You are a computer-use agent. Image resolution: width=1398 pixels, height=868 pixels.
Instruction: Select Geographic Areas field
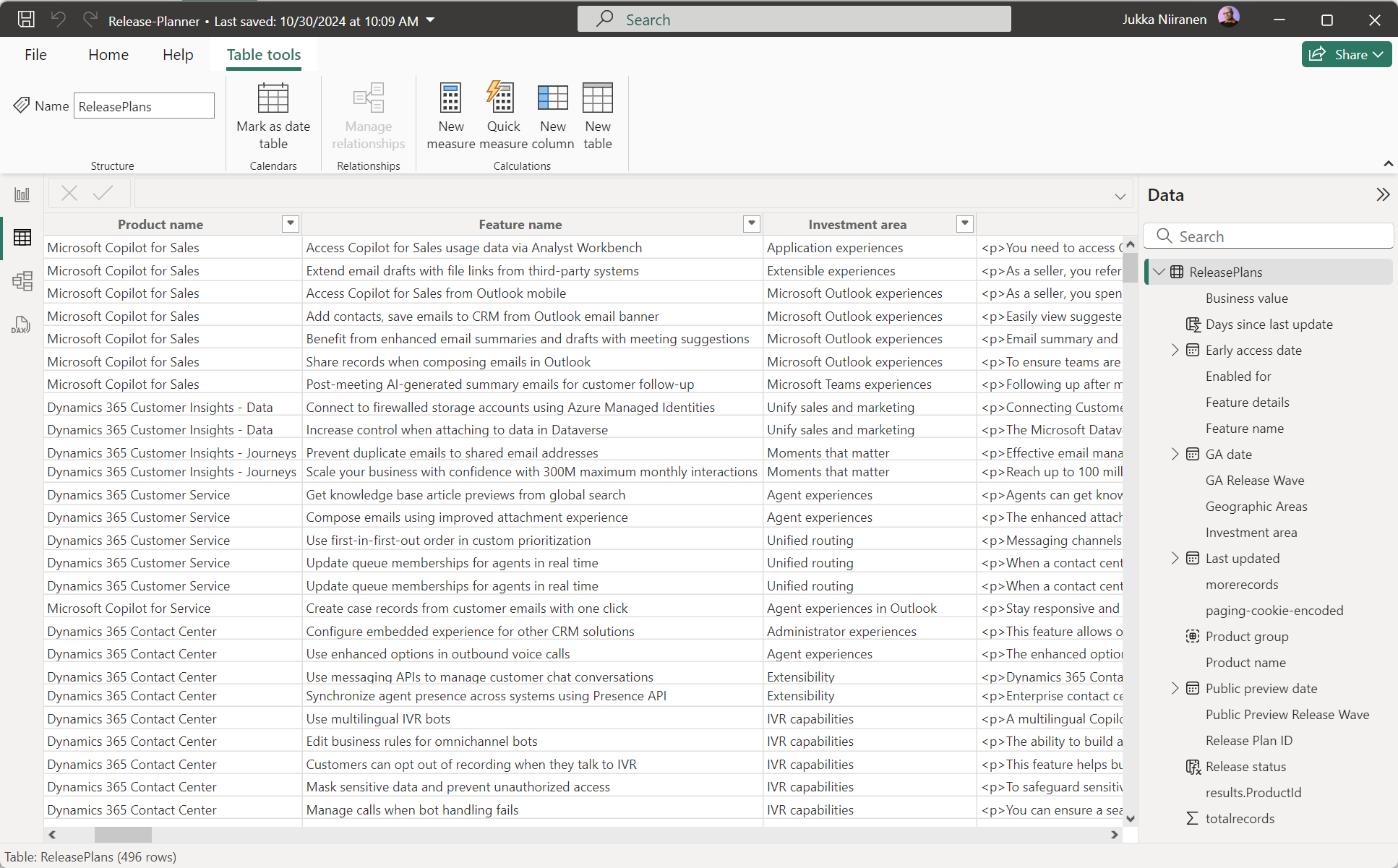click(x=1256, y=507)
